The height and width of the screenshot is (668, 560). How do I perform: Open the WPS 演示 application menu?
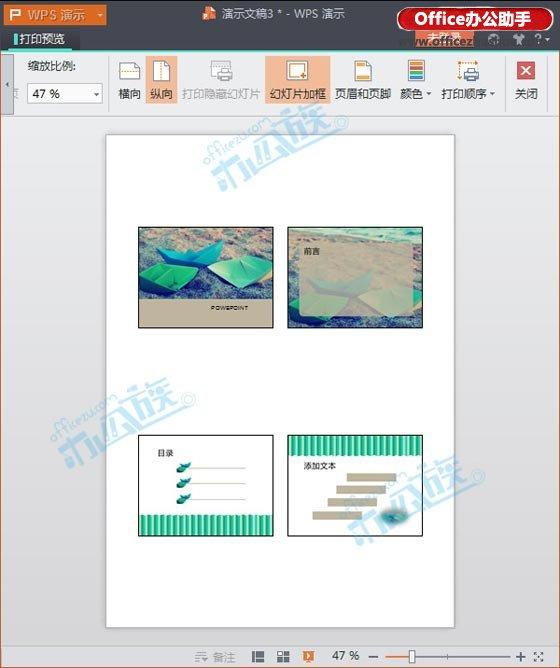click(55, 15)
